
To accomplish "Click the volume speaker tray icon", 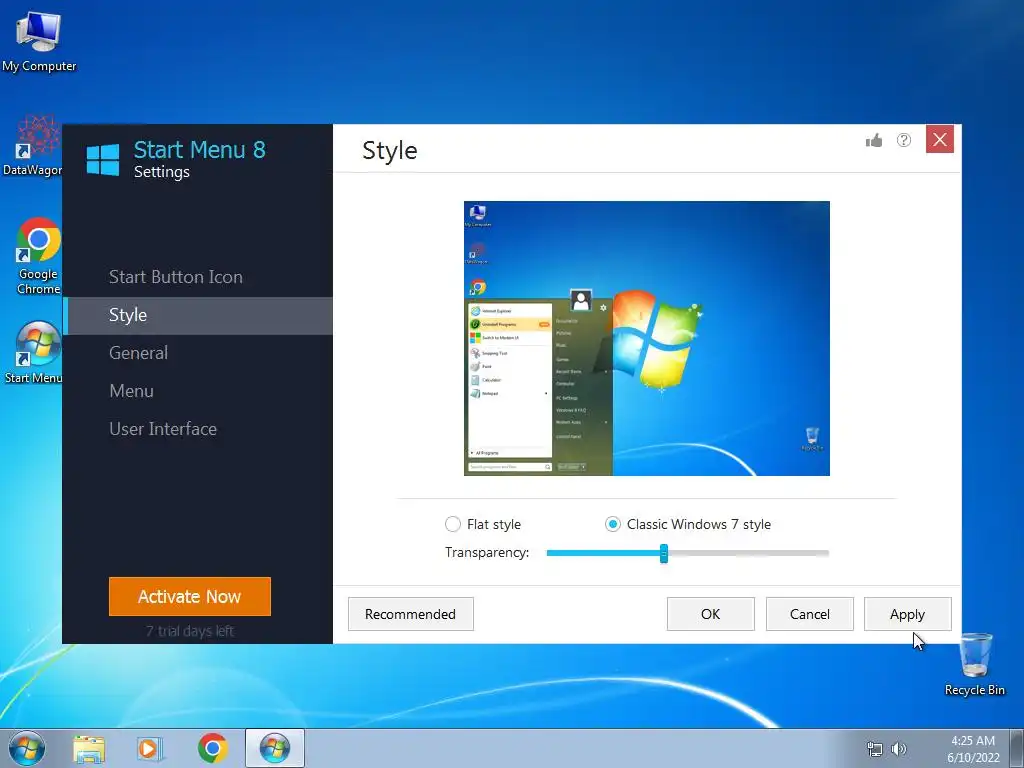I will pyautogui.click(x=899, y=749).
